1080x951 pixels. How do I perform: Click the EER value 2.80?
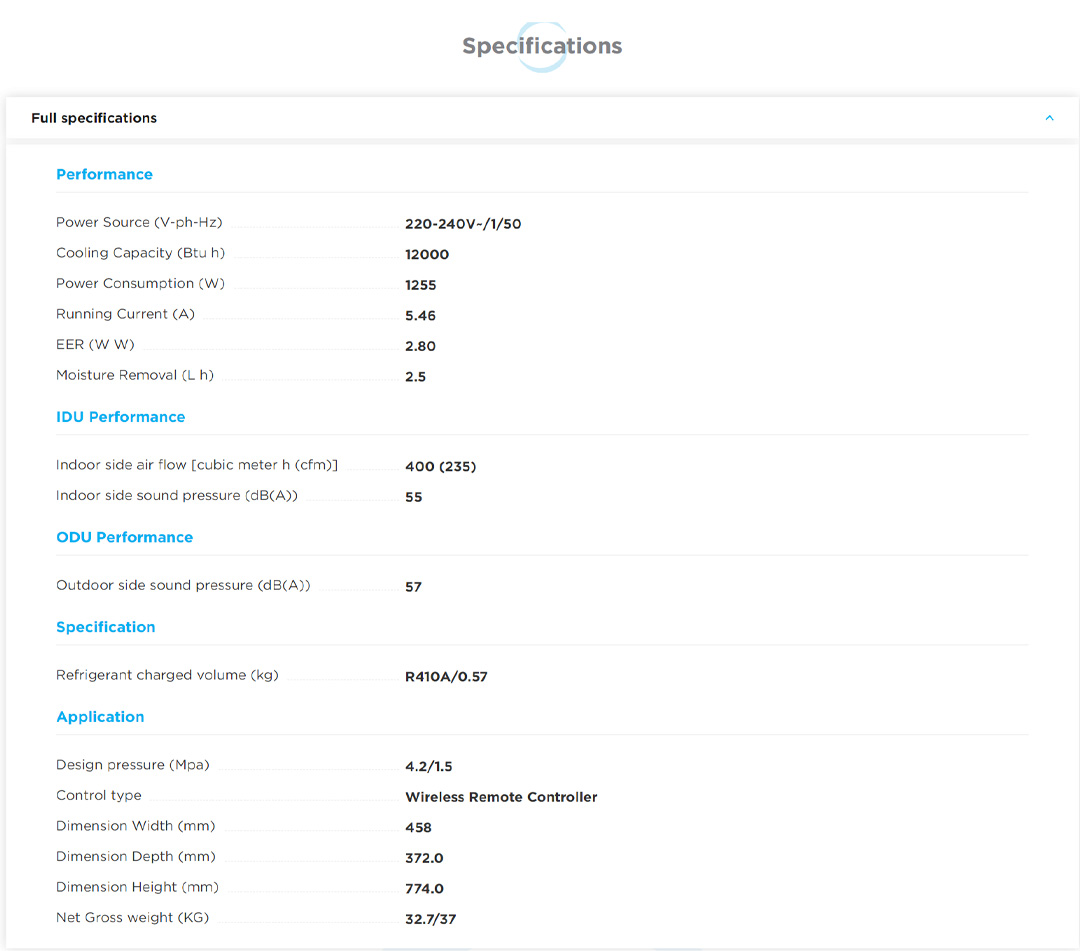click(420, 346)
